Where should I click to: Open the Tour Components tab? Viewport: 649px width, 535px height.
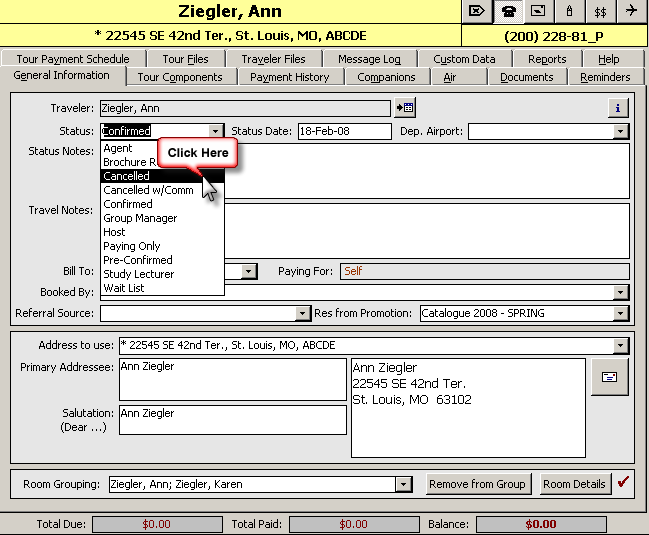tap(180, 77)
